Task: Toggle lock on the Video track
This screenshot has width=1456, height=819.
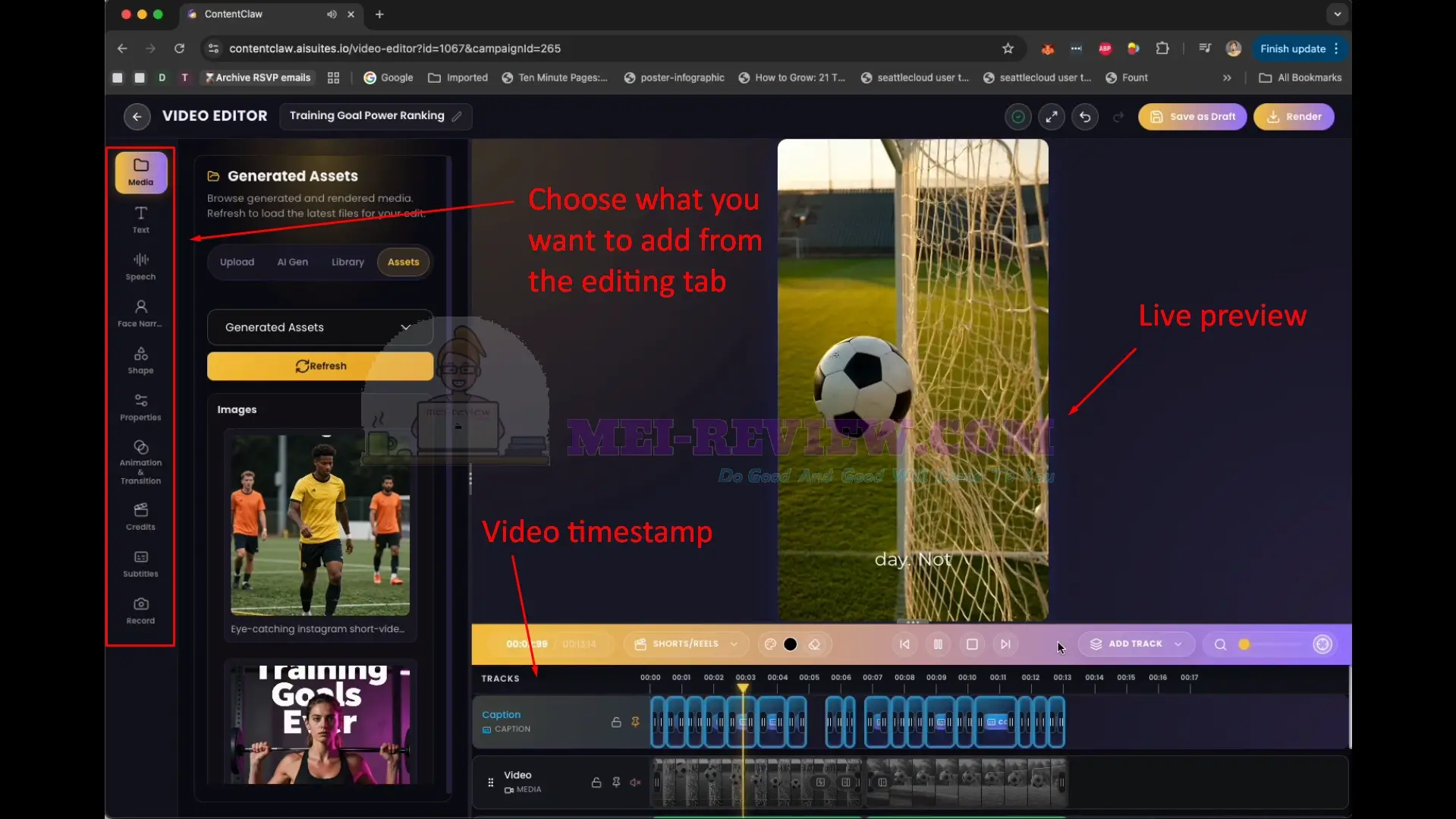Action: point(596,782)
